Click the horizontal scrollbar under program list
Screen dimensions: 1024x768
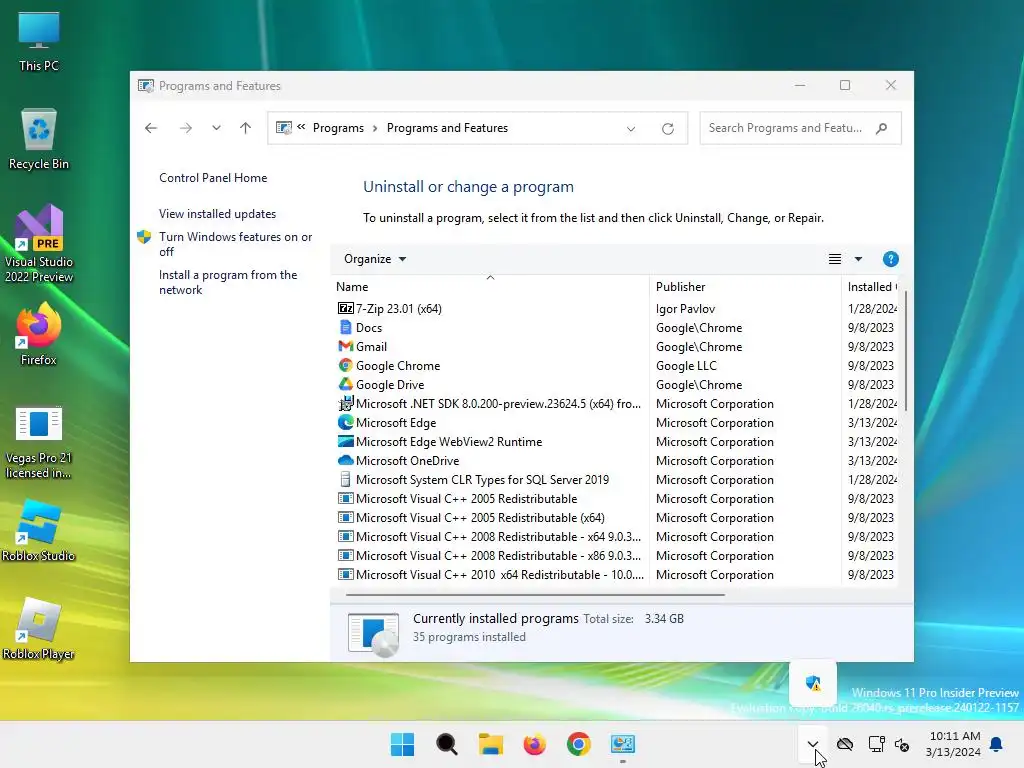535,595
